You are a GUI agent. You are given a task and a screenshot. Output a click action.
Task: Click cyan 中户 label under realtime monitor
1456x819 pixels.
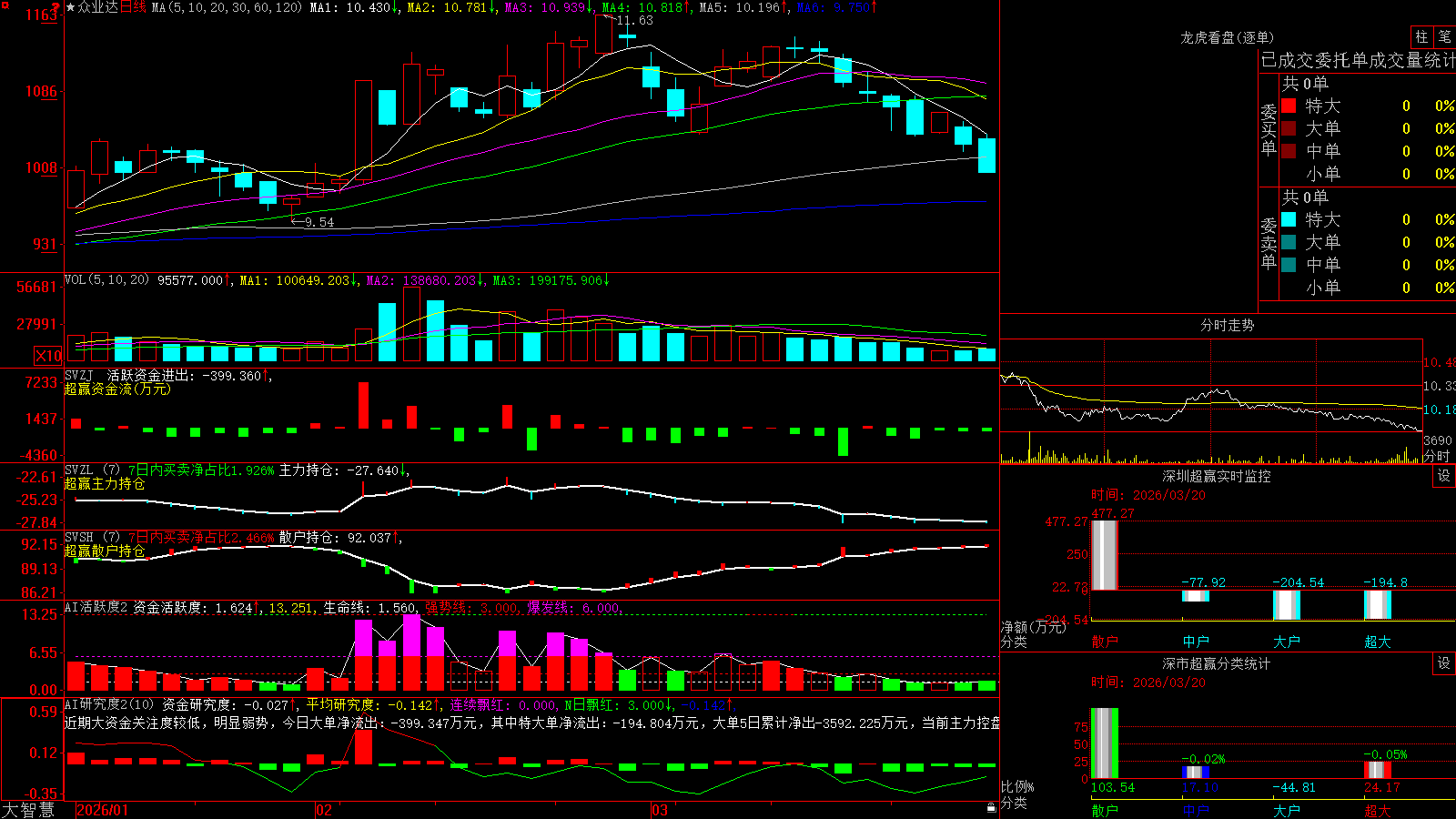[1196, 642]
